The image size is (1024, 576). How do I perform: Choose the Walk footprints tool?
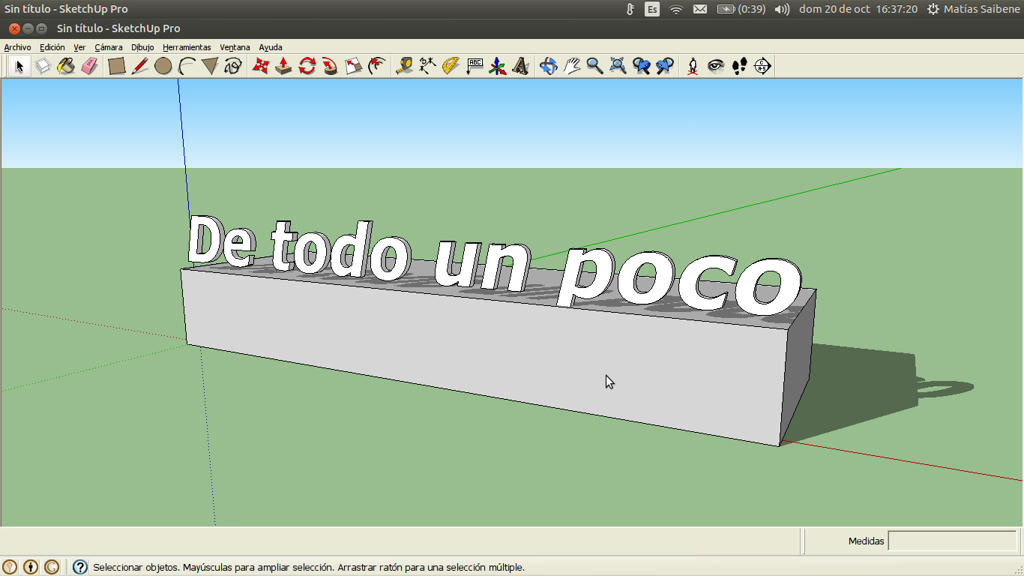point(739,66)
